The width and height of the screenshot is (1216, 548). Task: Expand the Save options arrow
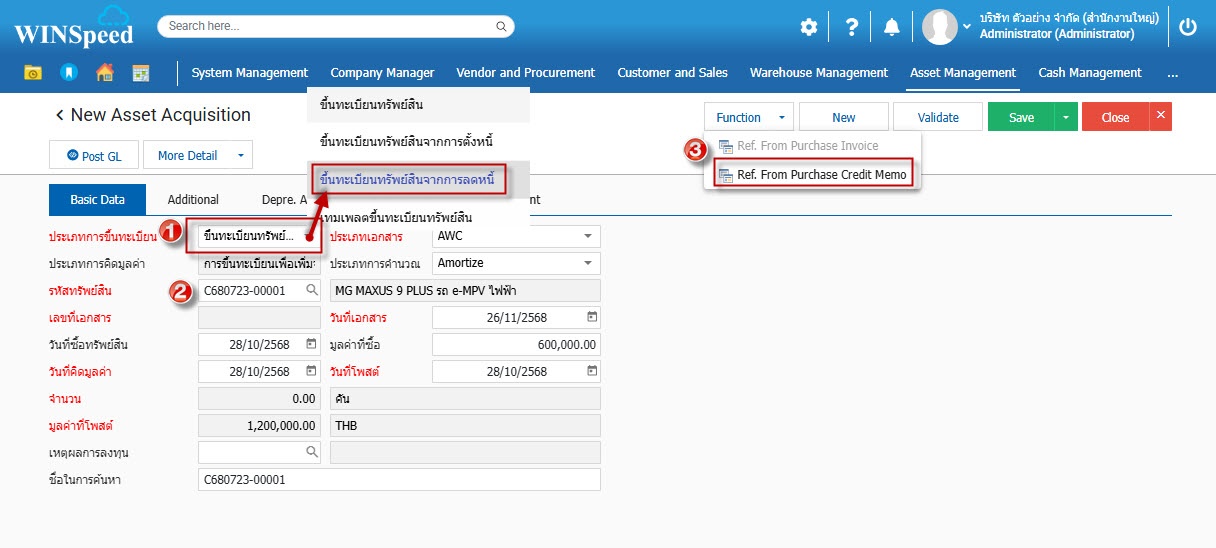(1066, 117)
